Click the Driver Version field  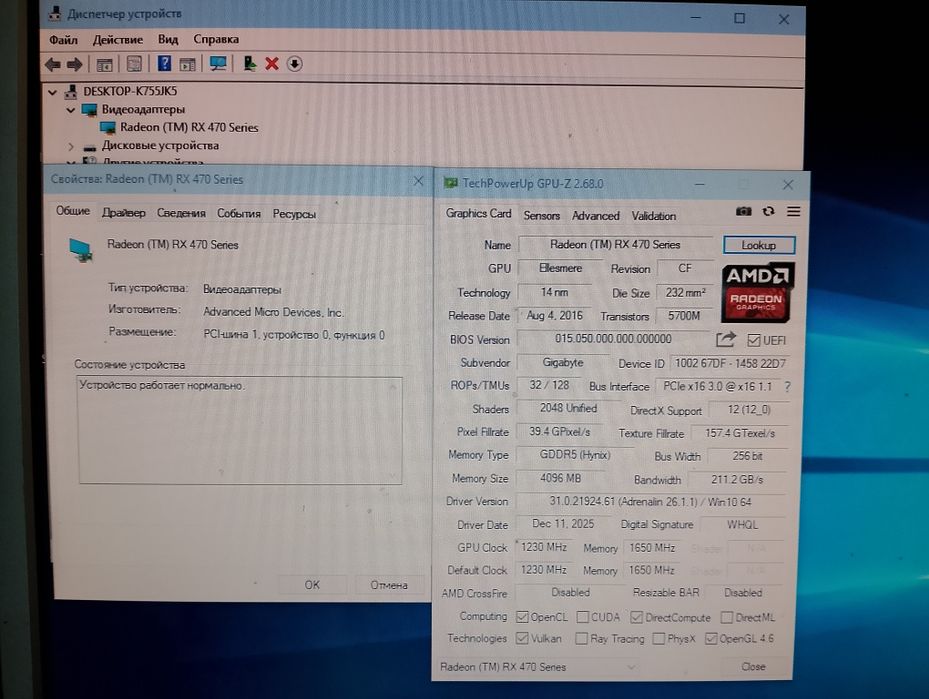[650, 502]
